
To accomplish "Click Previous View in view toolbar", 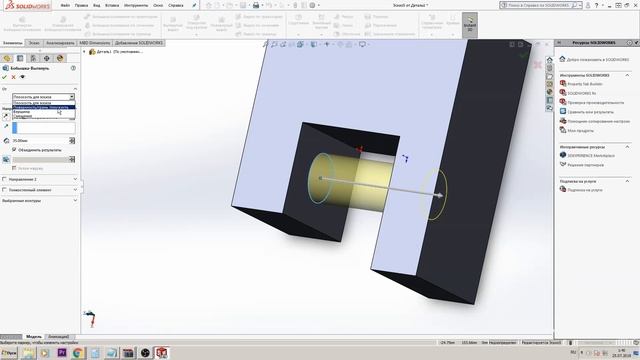I will click(x=283, y=44).
